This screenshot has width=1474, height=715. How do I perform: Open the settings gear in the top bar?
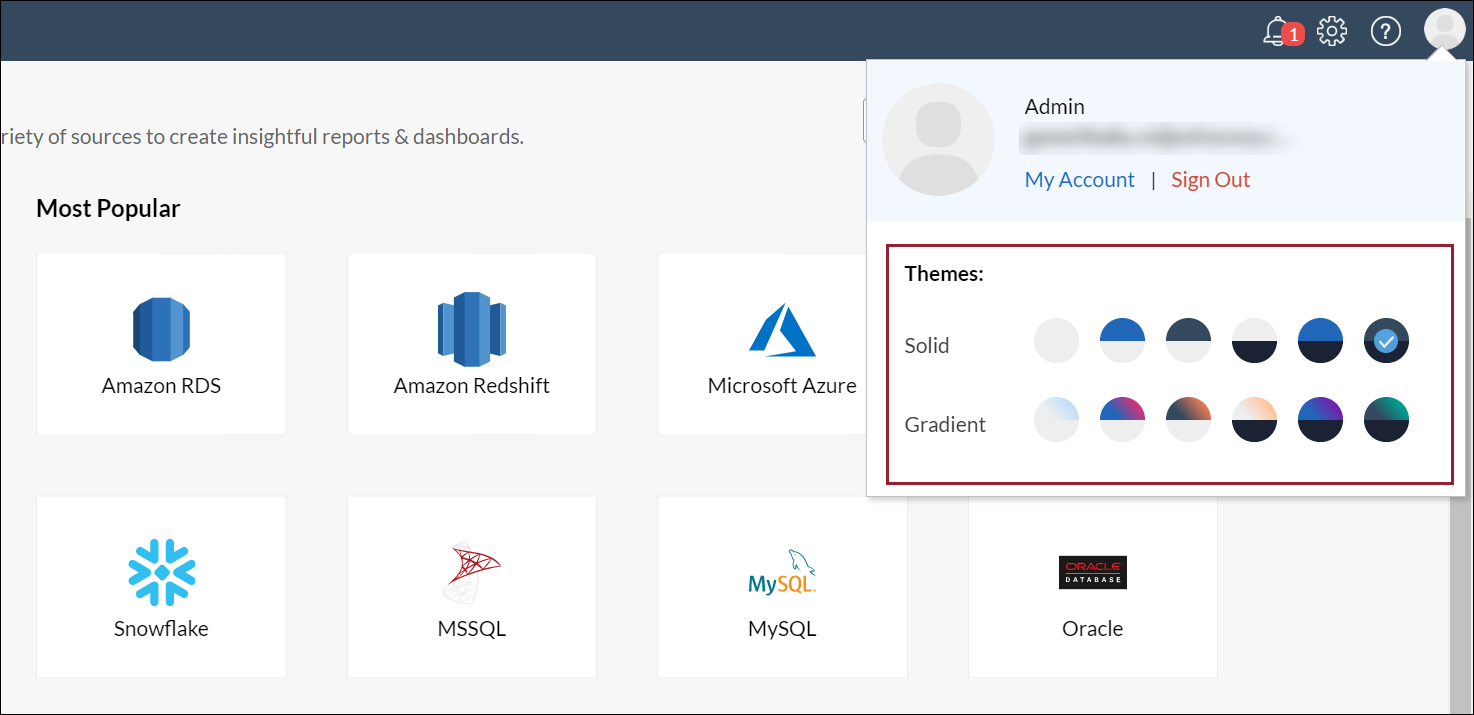tap(1332, 31)
